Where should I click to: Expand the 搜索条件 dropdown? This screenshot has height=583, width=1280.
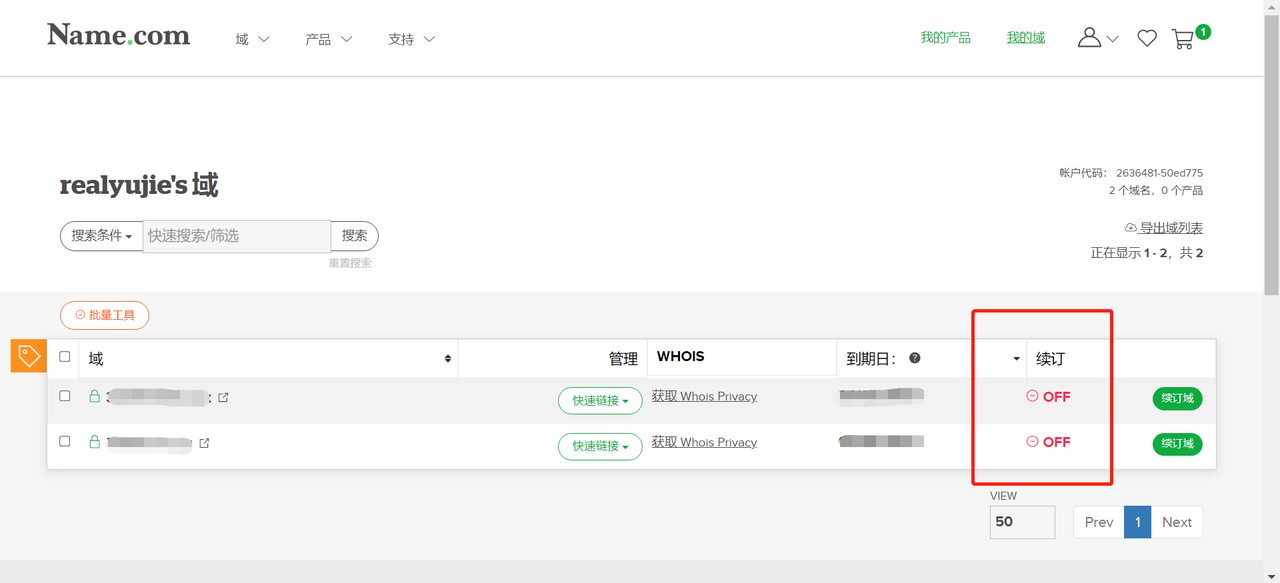click(x=101, y=236)
